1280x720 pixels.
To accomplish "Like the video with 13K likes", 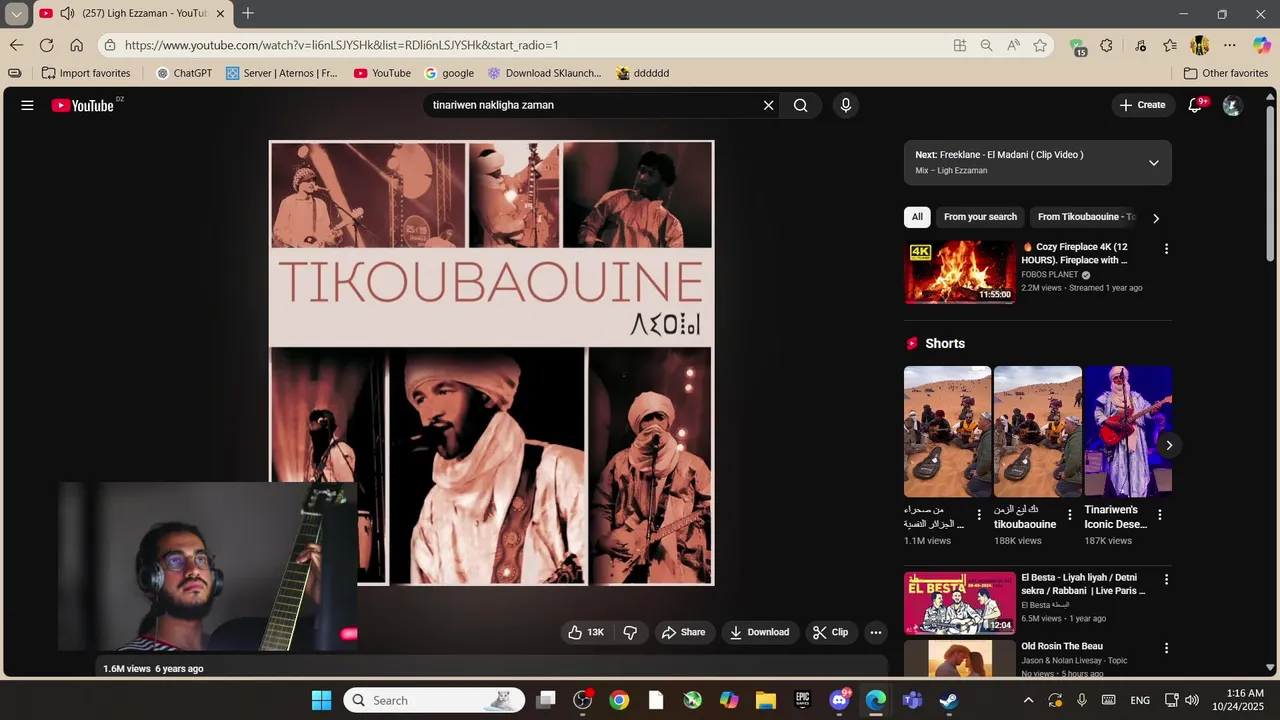I will tap(586, 632).
